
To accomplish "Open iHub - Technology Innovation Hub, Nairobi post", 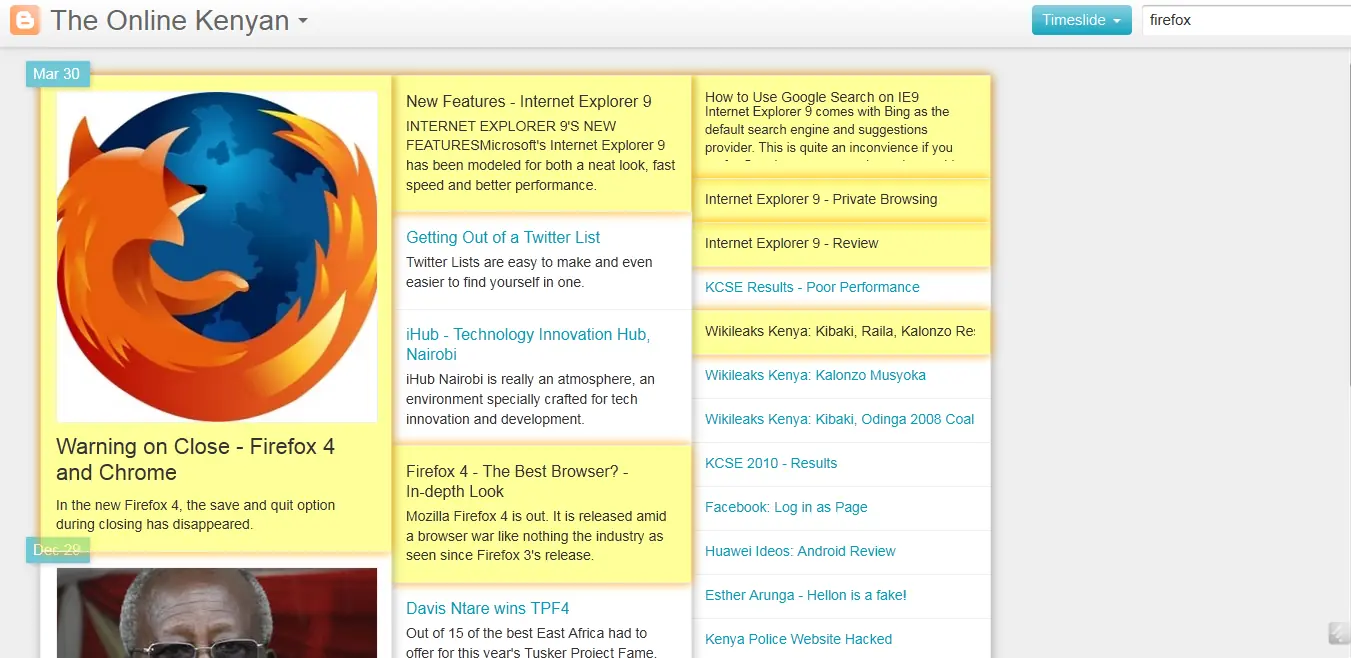I will 528,344.
